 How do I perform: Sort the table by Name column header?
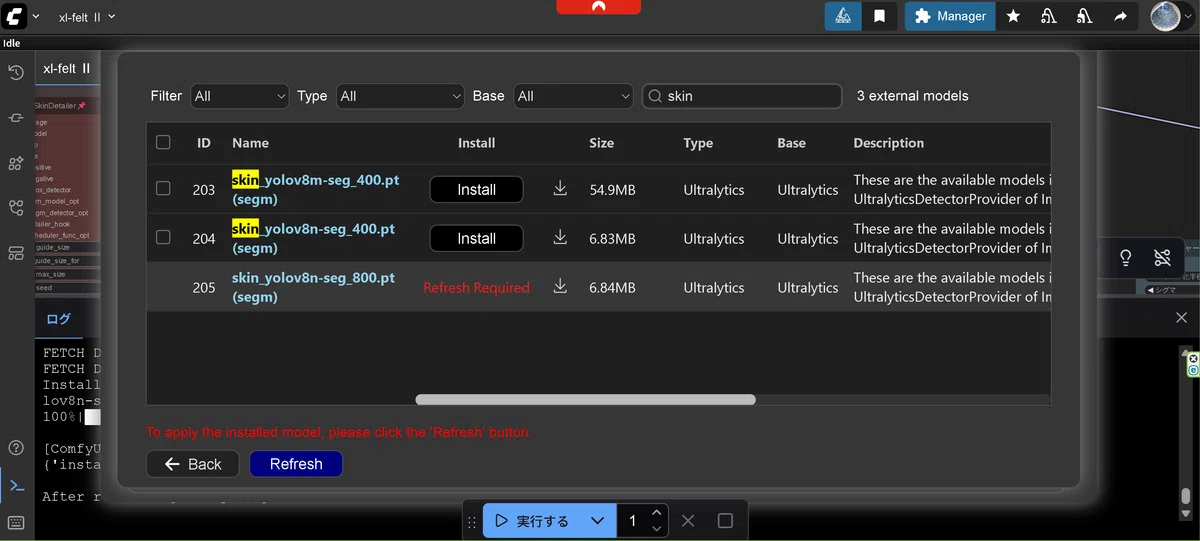[250, 142]
